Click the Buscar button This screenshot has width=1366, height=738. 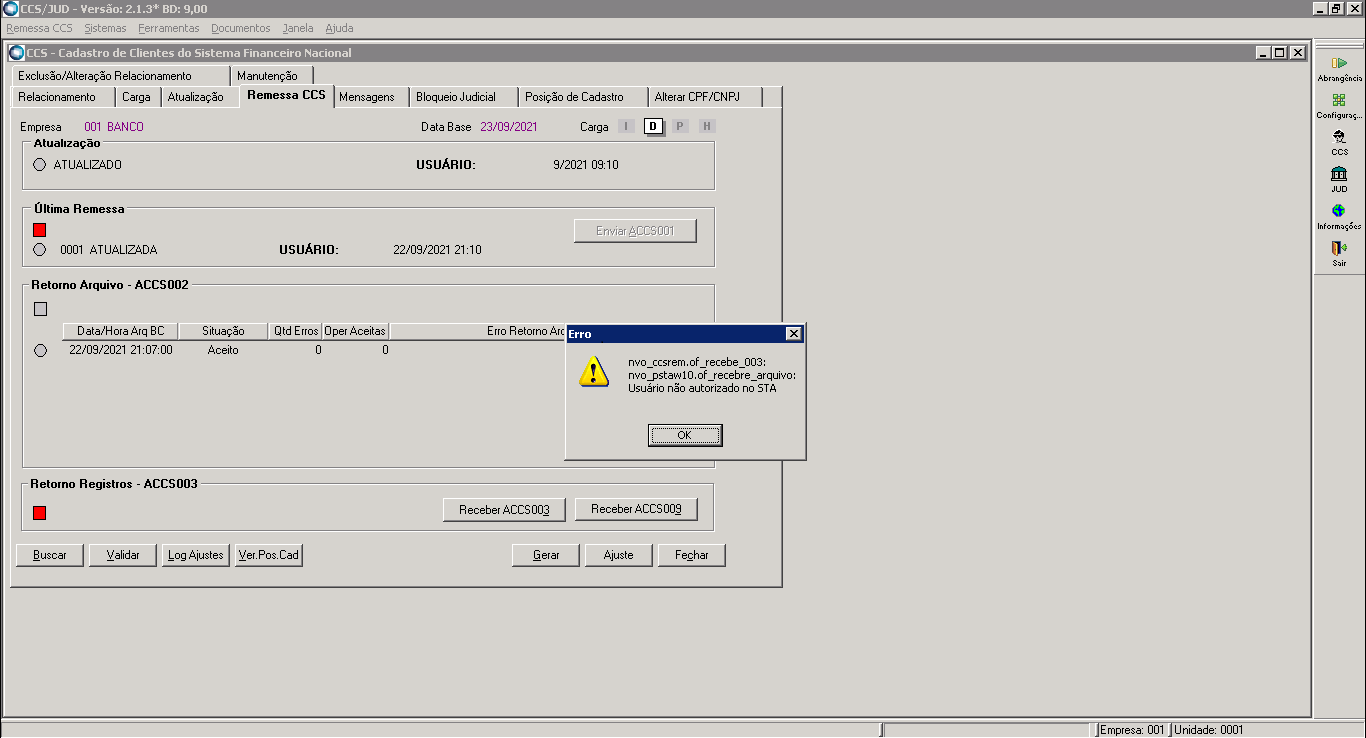pos(50,555)
